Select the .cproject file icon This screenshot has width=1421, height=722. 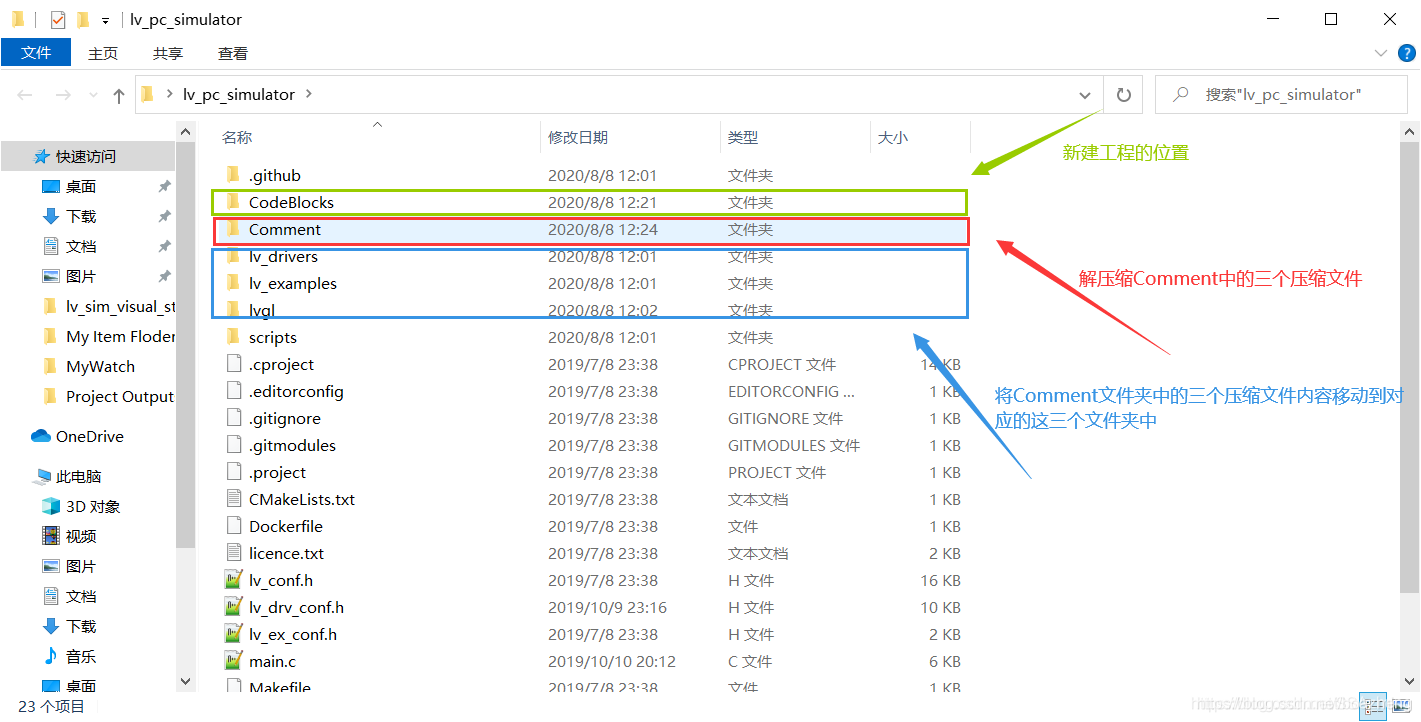233,364
